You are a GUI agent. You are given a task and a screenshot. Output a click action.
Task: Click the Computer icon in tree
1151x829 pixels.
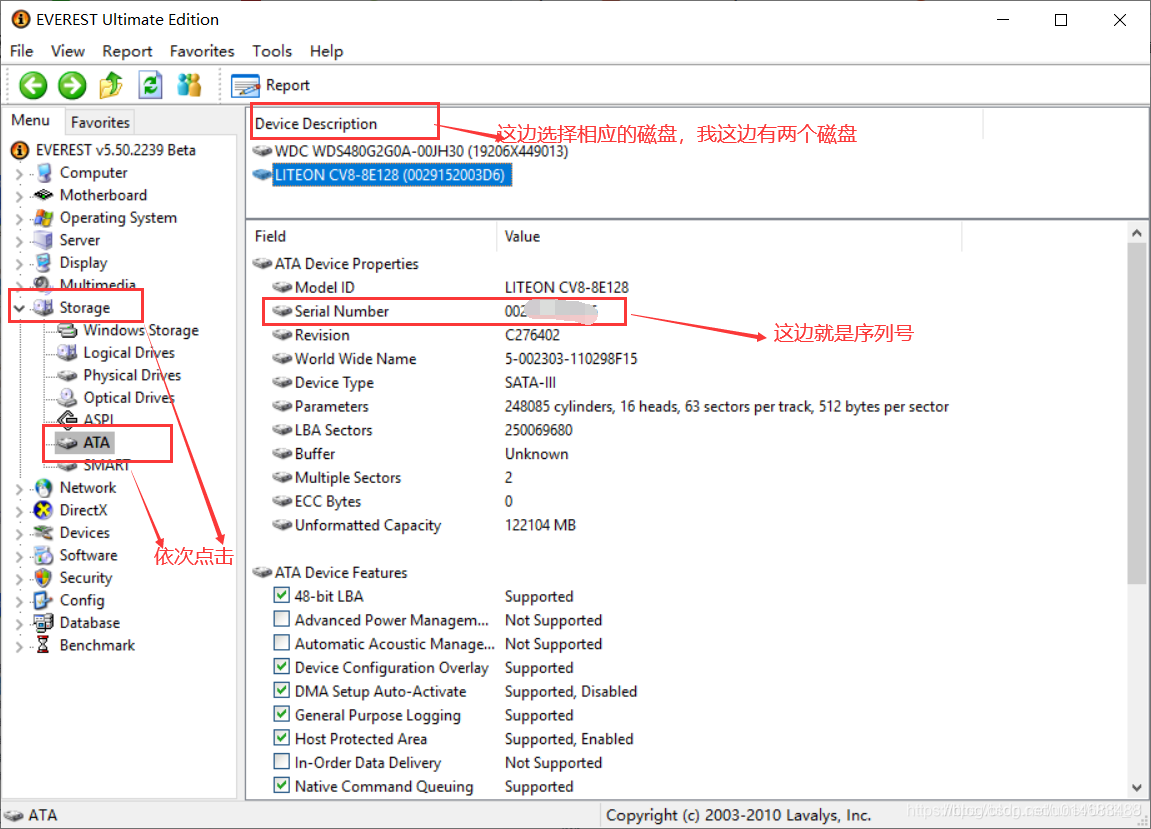tap(44, 173)
